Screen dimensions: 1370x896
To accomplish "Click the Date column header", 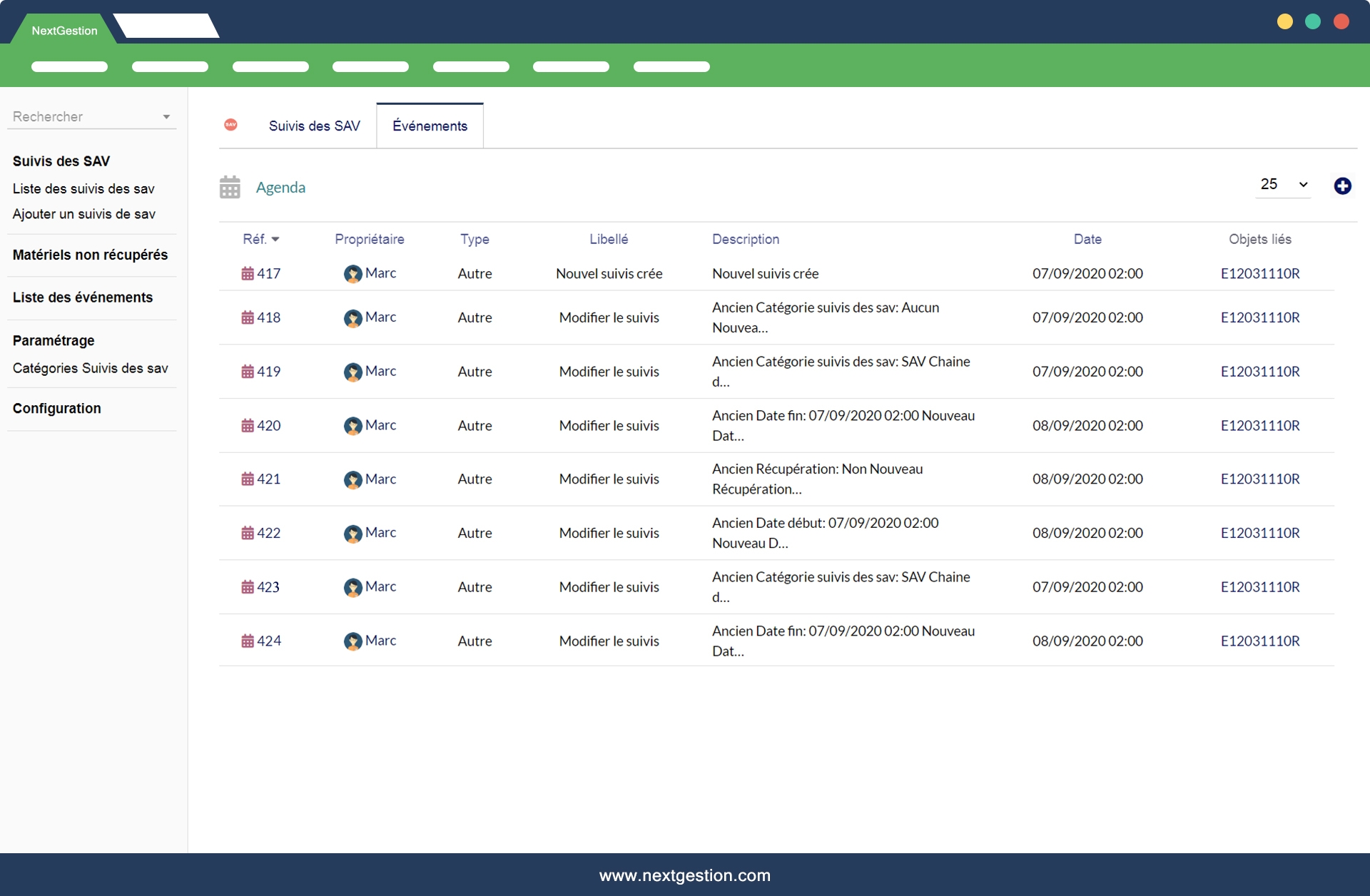I will pos(1087,240).
